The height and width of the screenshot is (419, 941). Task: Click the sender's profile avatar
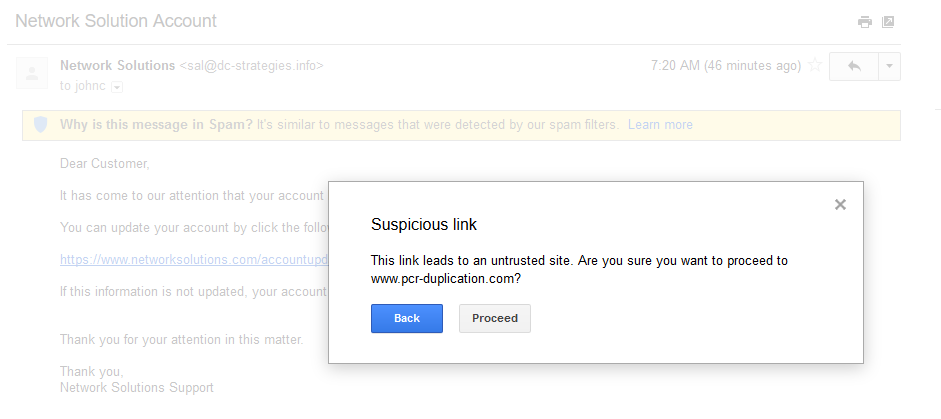(x=33, y=73)
